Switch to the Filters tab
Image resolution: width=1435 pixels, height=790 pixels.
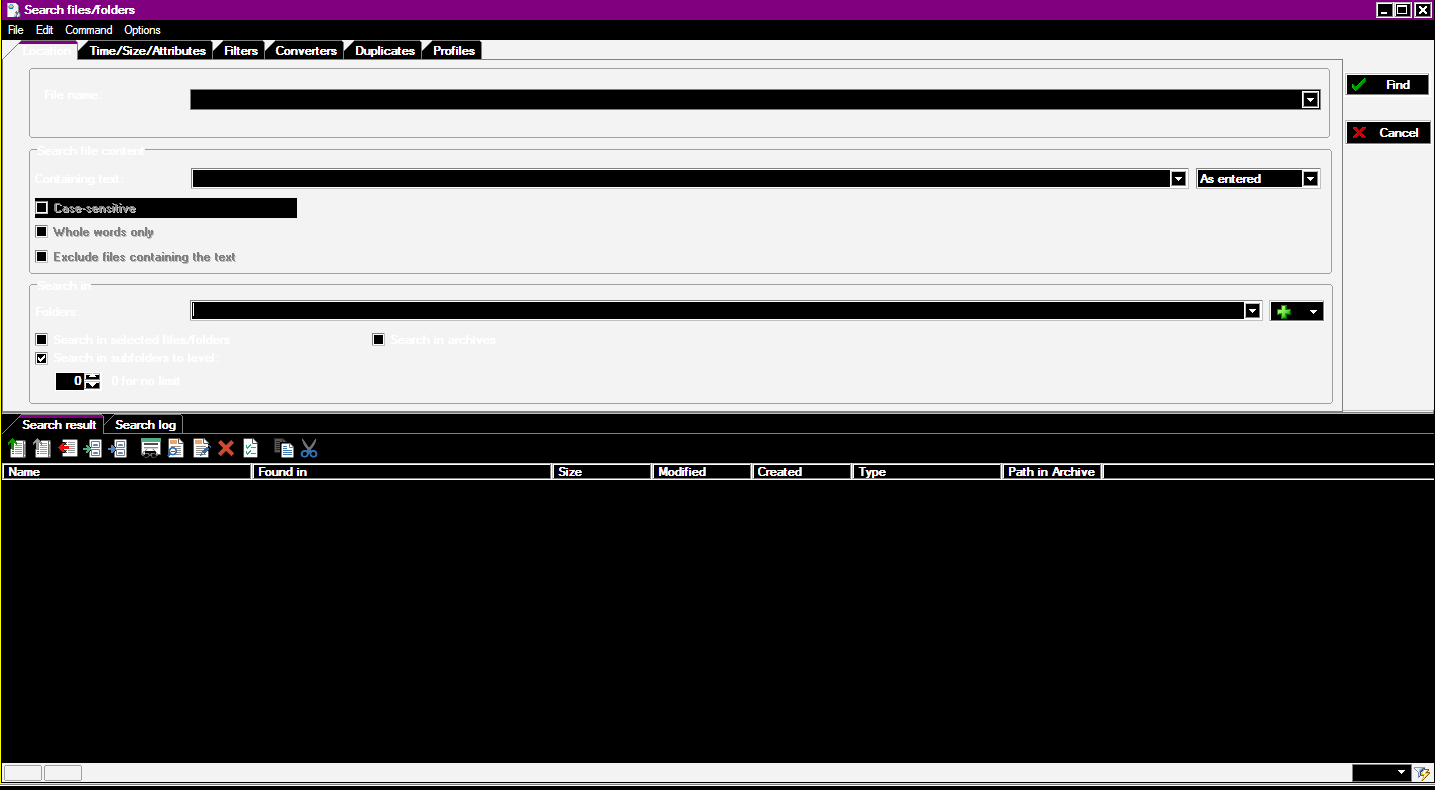(240, 50)
